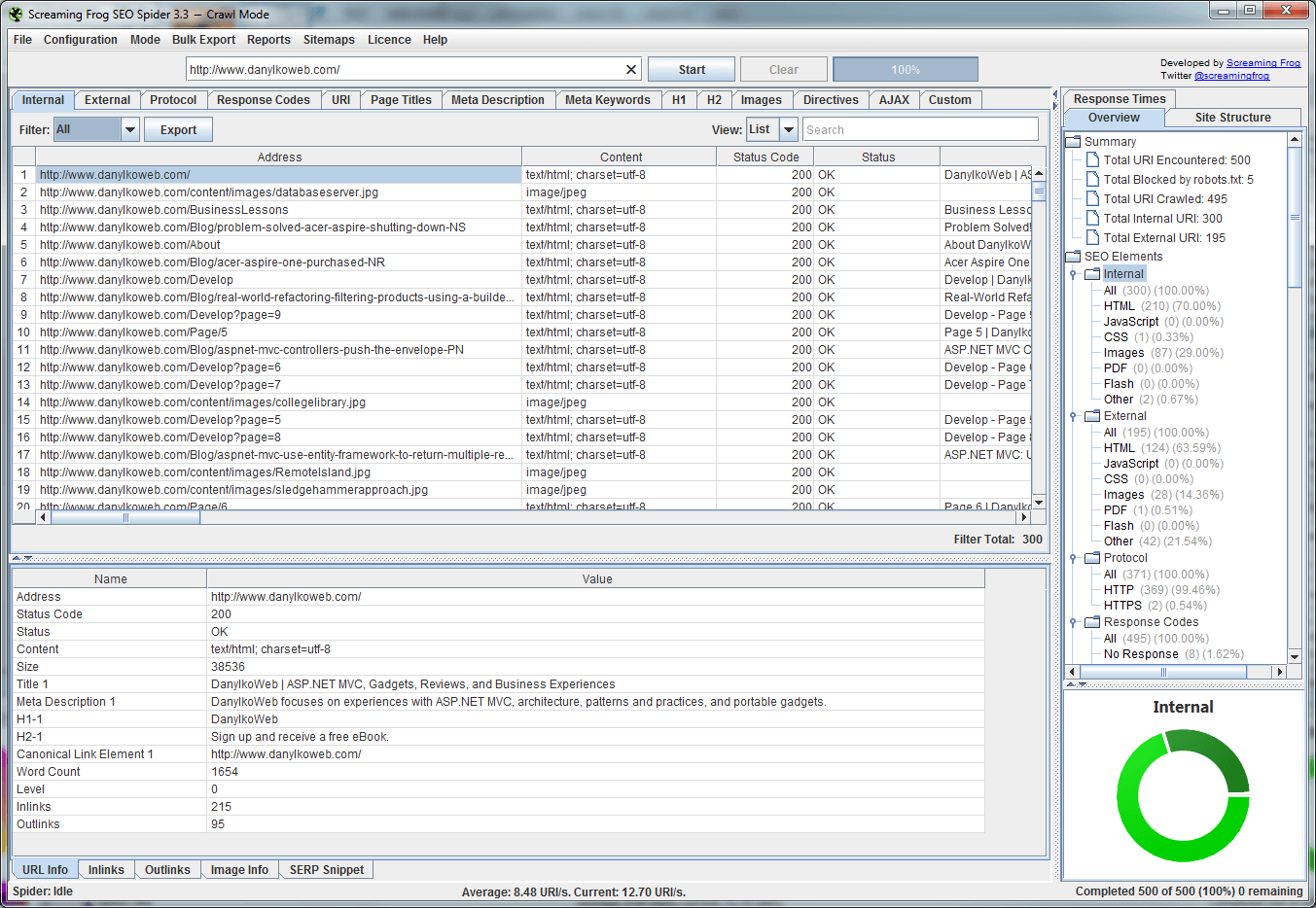Open the SERP Snippet tab
This screenshot has height=908, width=1316.
(327, 870)
